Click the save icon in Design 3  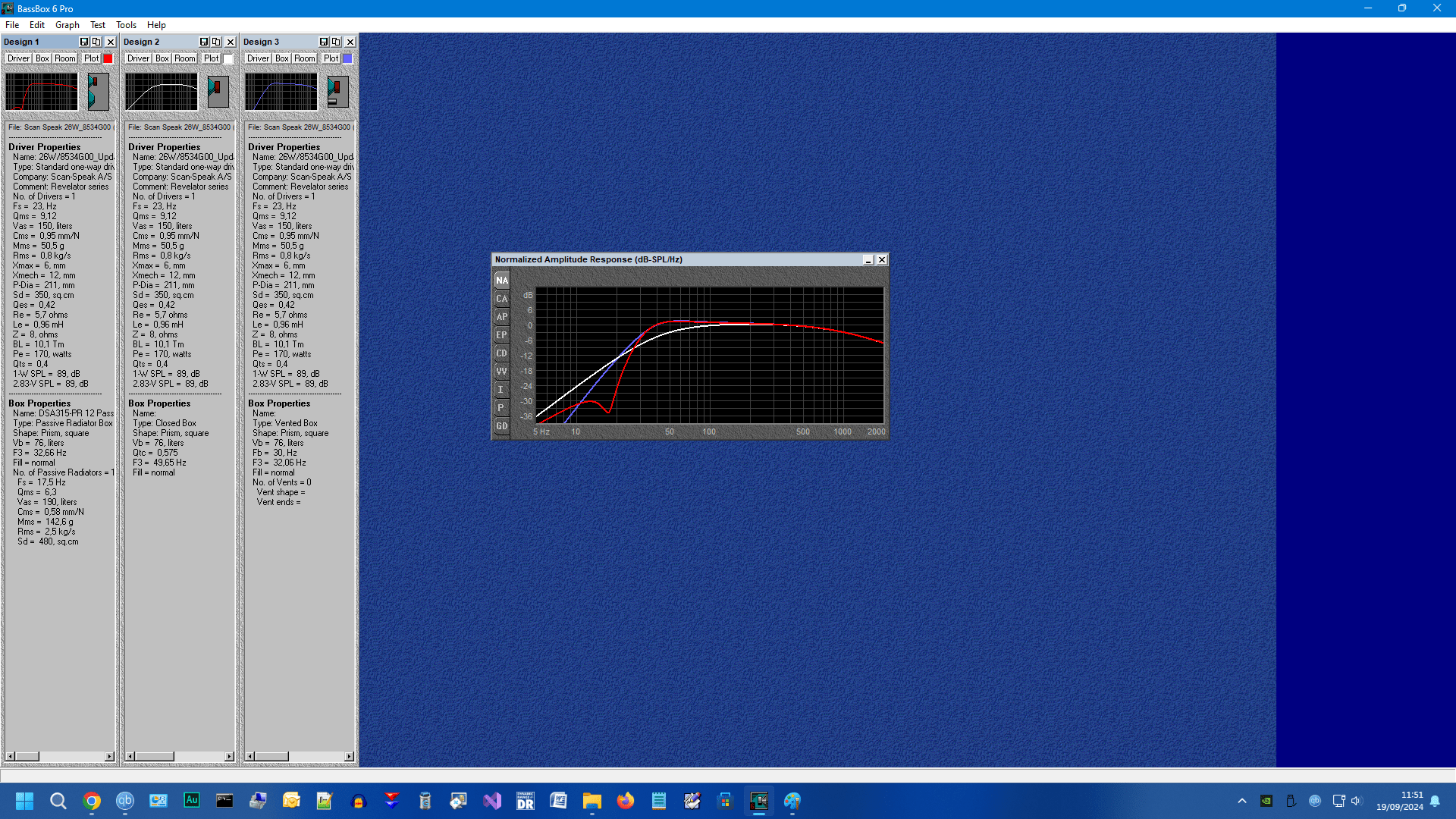324,42
